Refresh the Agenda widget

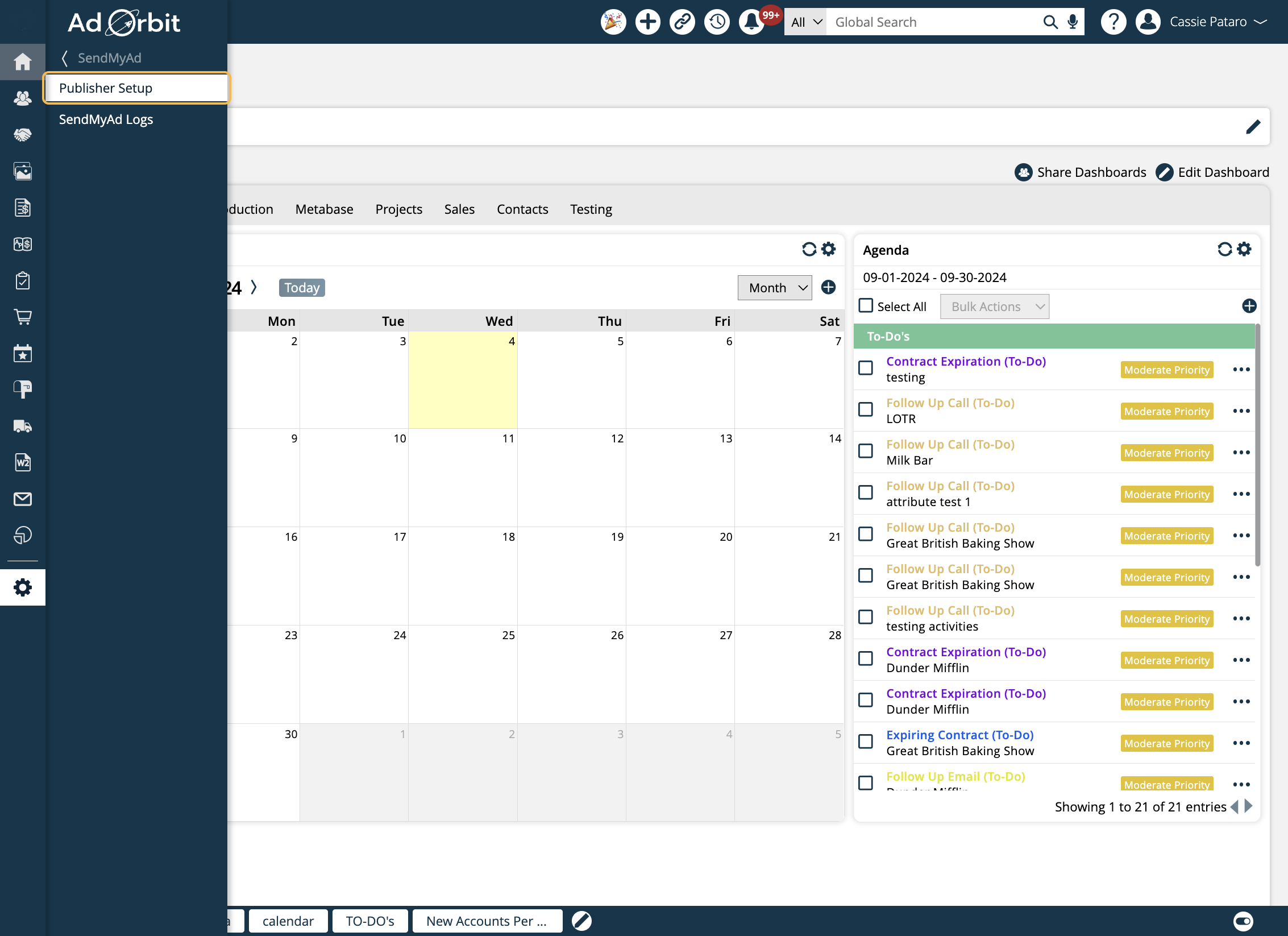click(1224, 249)
